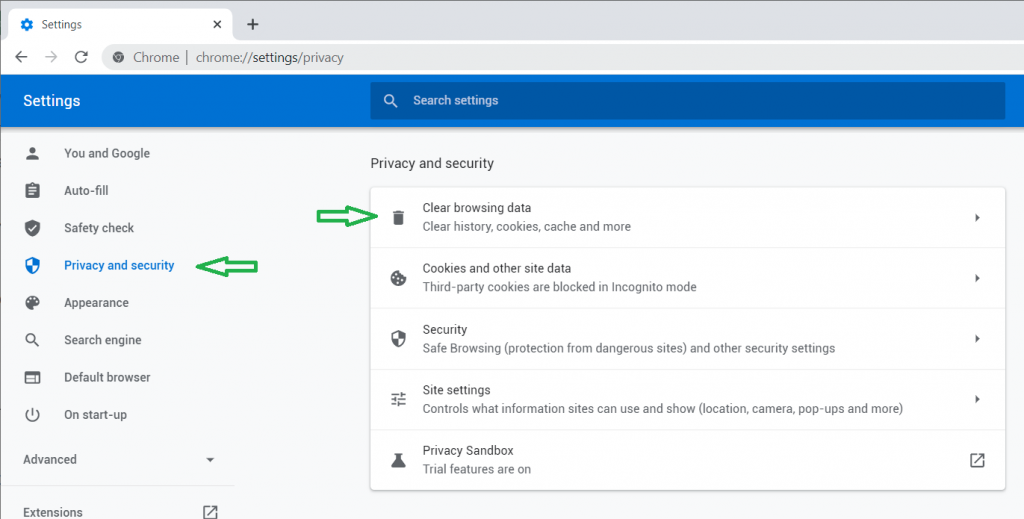Expand the Advanced section arrow
Image resolution: width=1024 pixels, height=519 pixels.
(210, 460)
